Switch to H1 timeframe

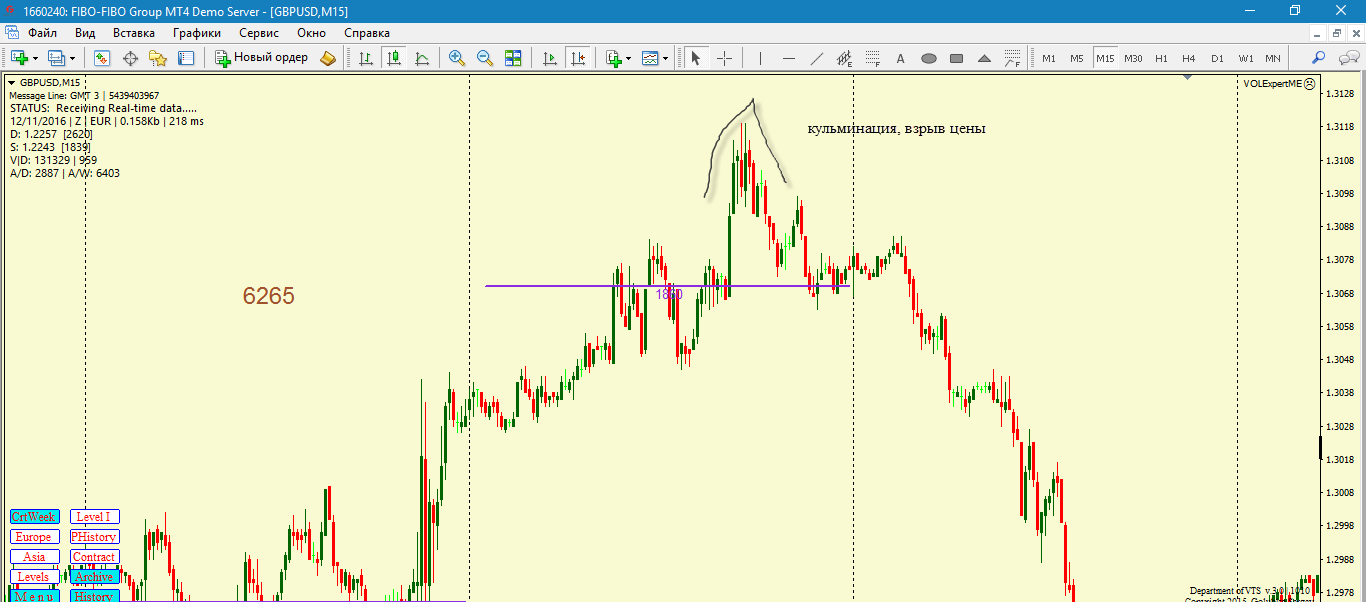coord(1161,58)
